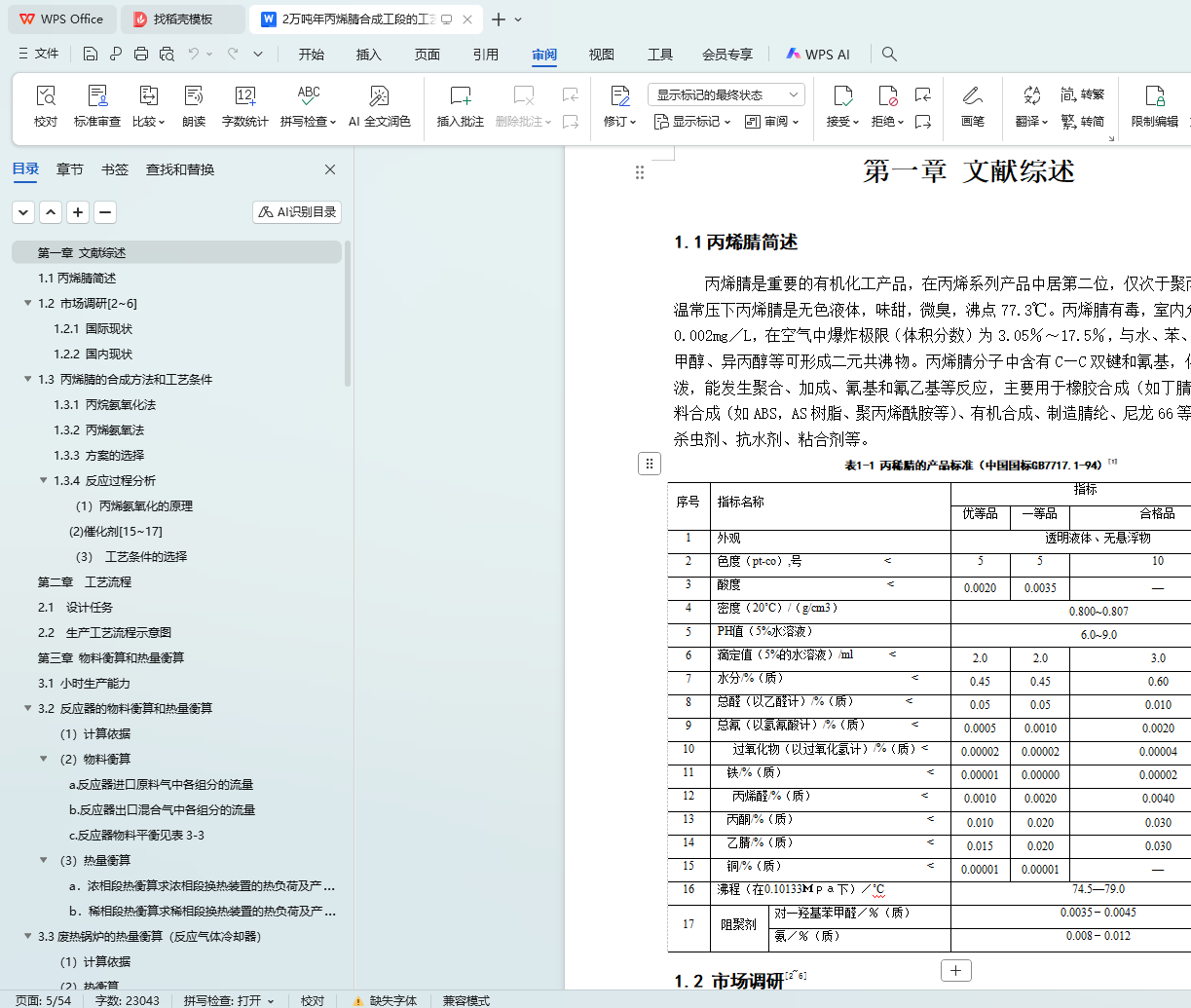1191x1008 pixels.
Task: Jump to 1.2.1 国际现状 in outline
Action: (93, 328)
